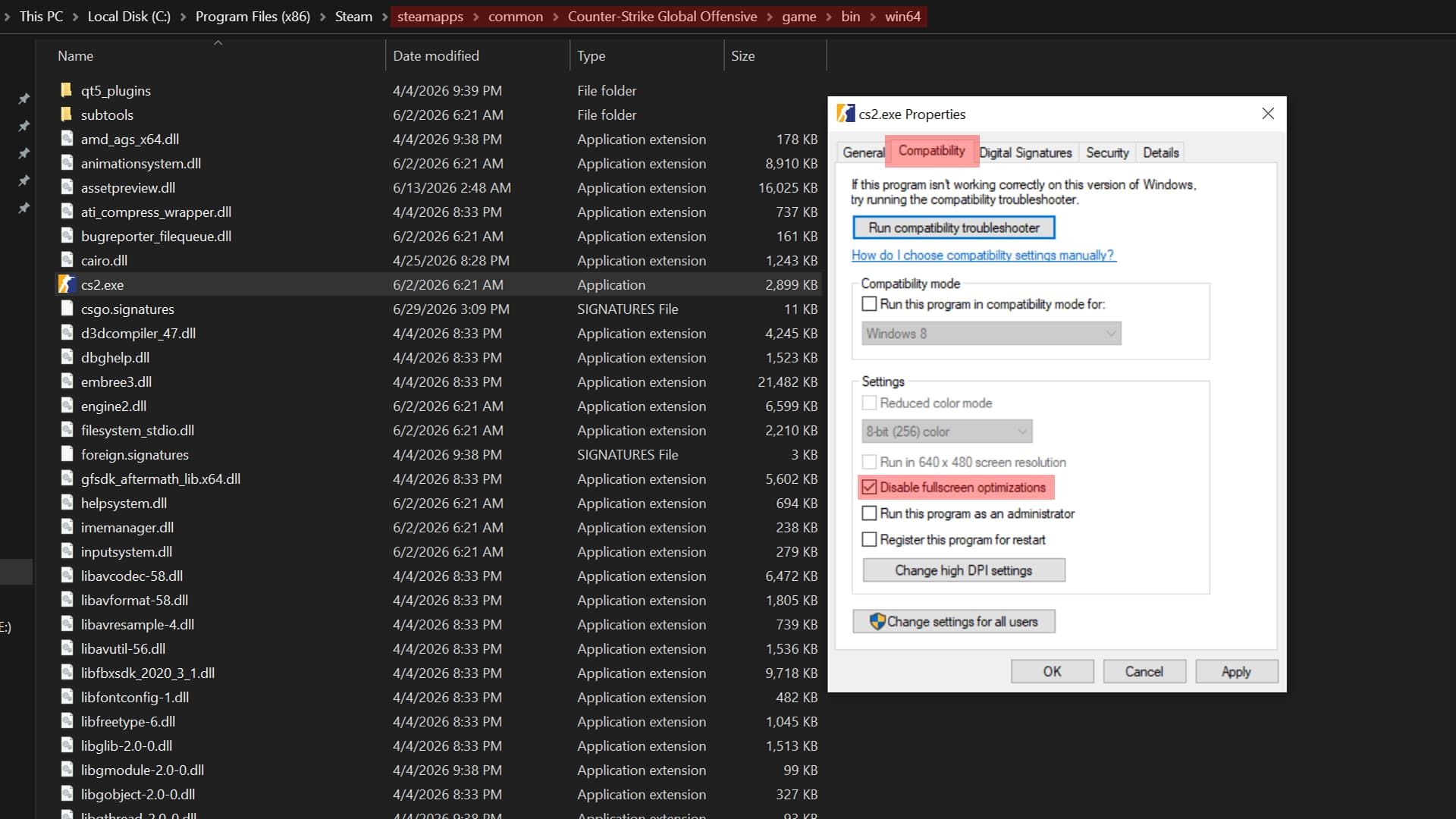Click the amd_ags_x64.dll file icon
This screenshot has width=1456, height=819.
pyautogui.click(x=67, y=139)
